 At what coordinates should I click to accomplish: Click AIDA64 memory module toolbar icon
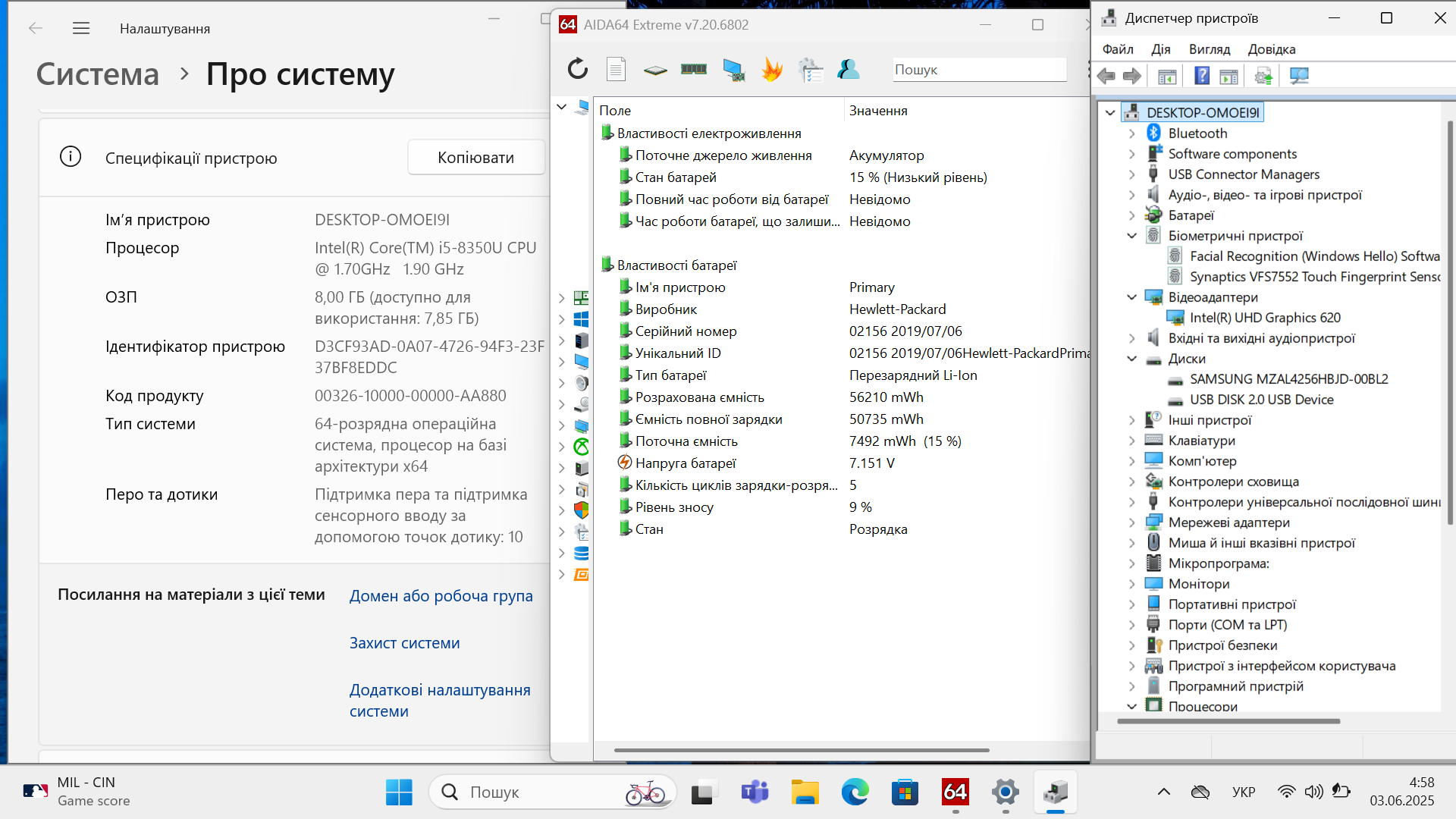click(x=694, y=69)
